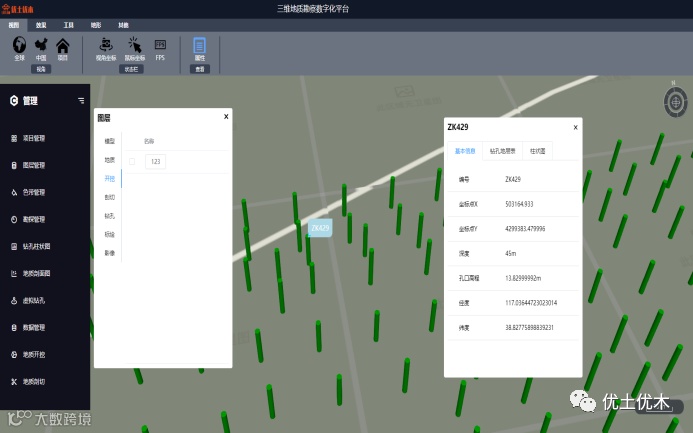Collapse sidebar via the 管理 menu icon

pyautogui.click(x=81, y=101)
